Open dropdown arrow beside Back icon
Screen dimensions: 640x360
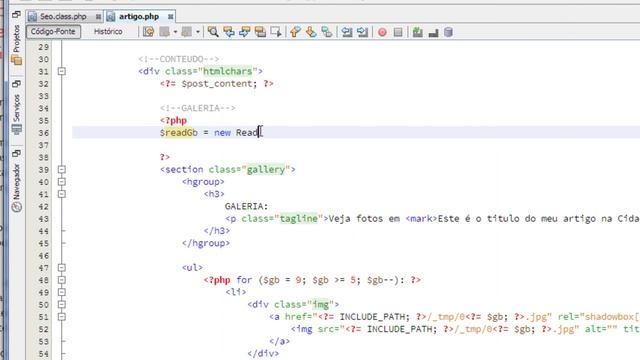[175, 32]
